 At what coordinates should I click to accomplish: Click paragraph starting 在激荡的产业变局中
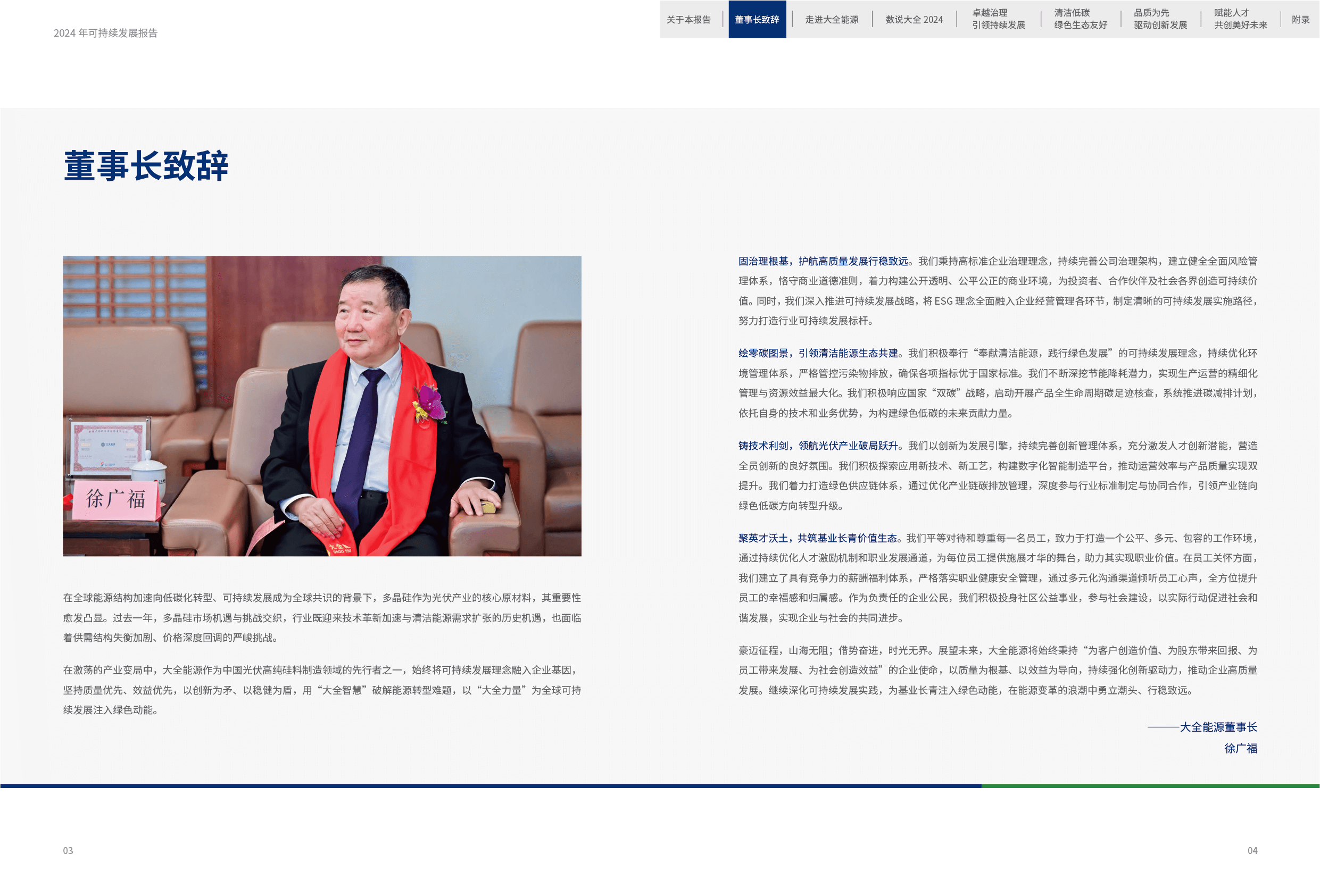coord(322,689)
